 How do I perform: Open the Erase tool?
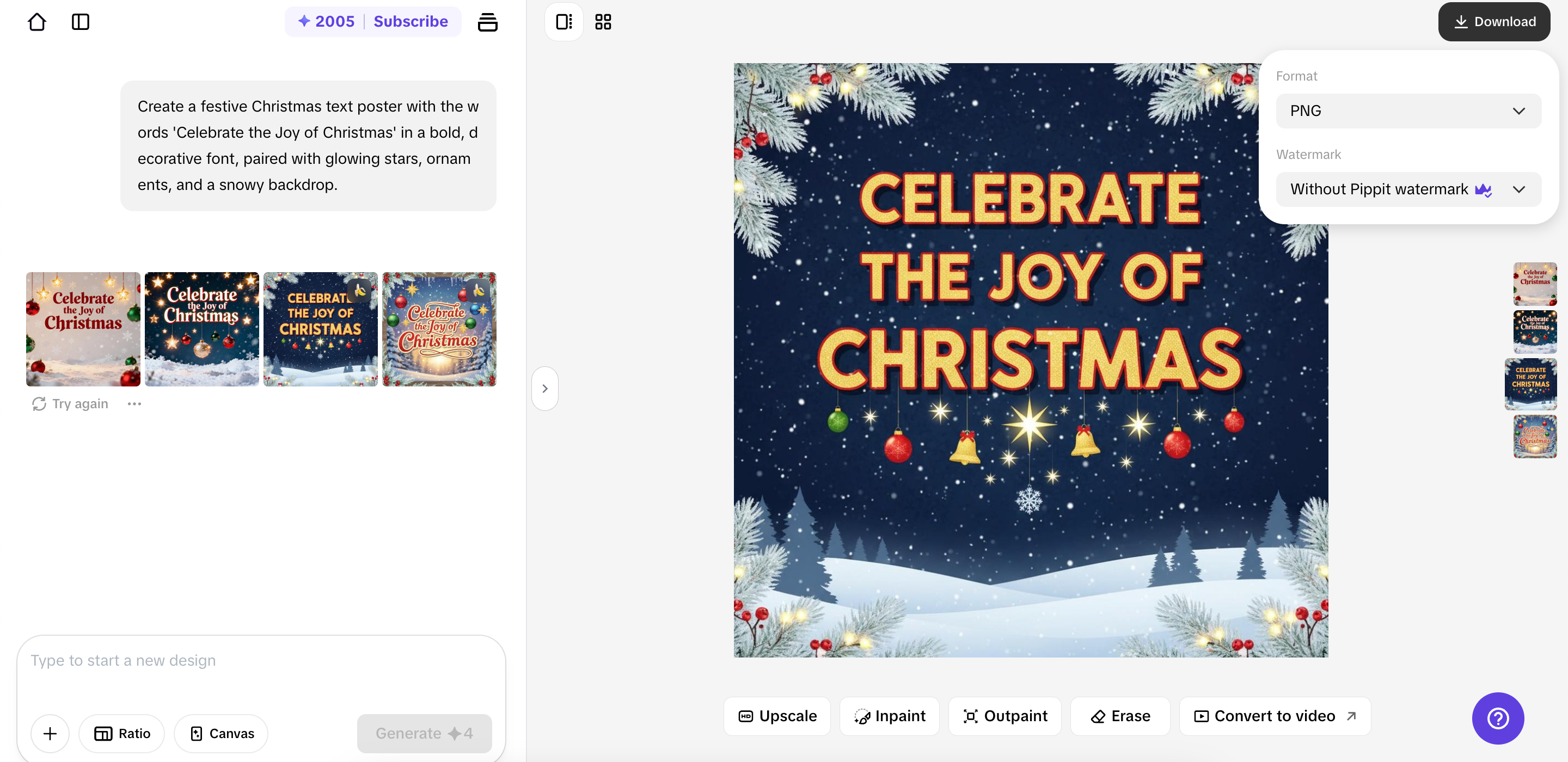[1120, 716]
